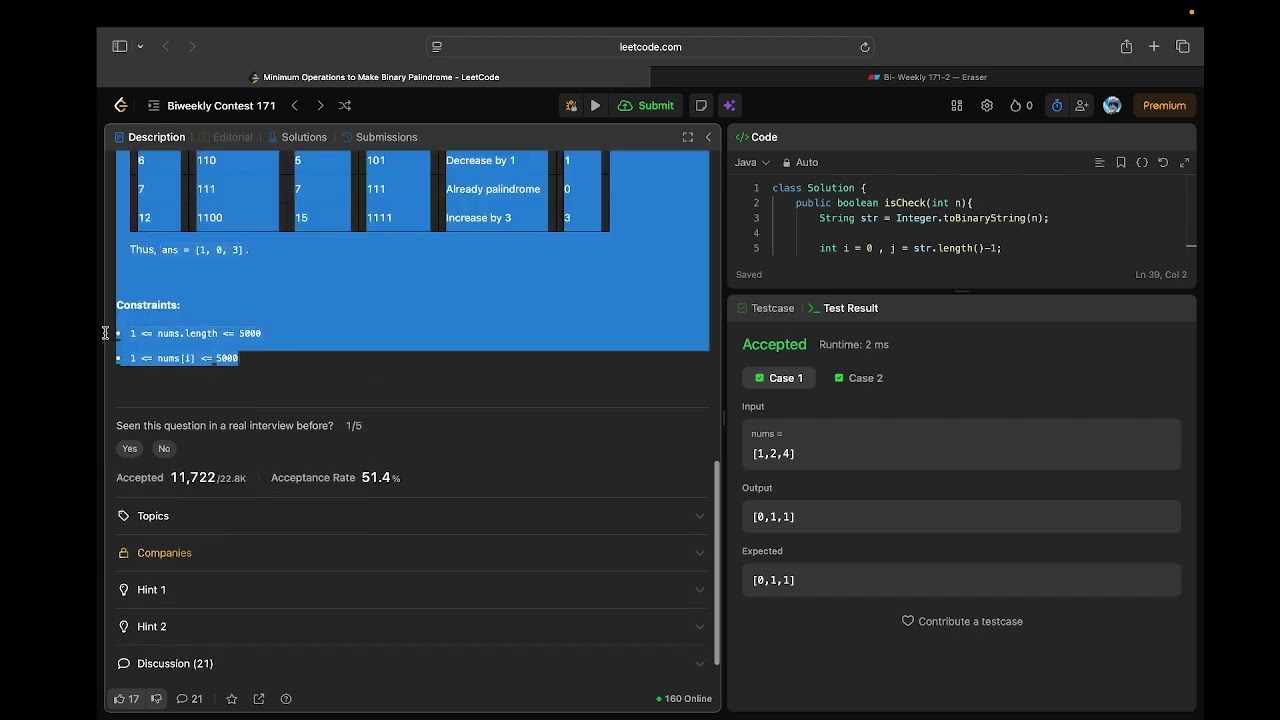The width and height of the screenshot is (1280, 720).
Task: Click the share link icon
Action: coord(259,699)
